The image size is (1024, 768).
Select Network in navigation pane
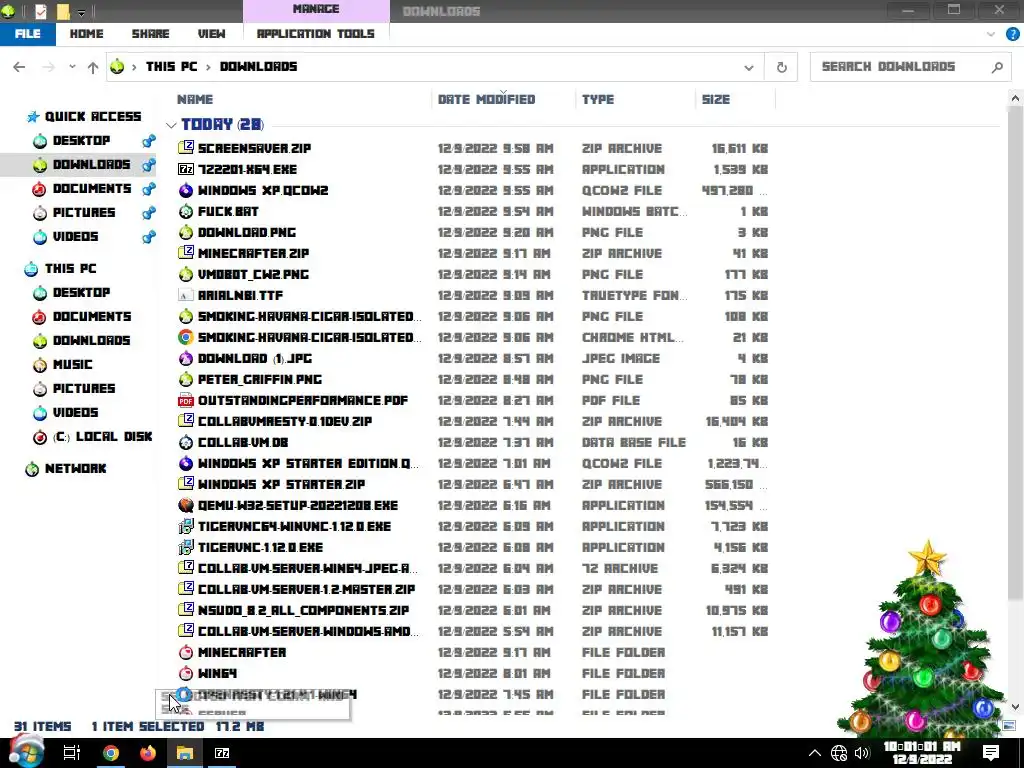pyautogui.click(x=75, y=468)
